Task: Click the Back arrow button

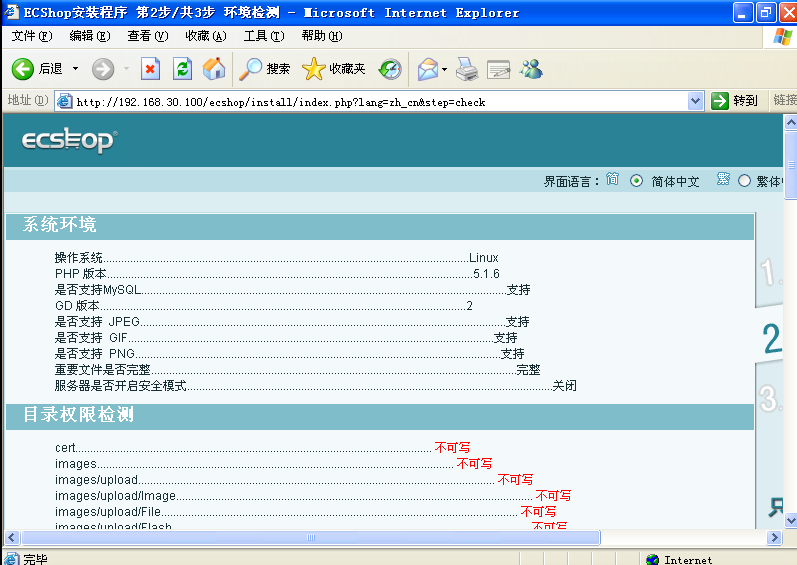Action: click(23, 69)
